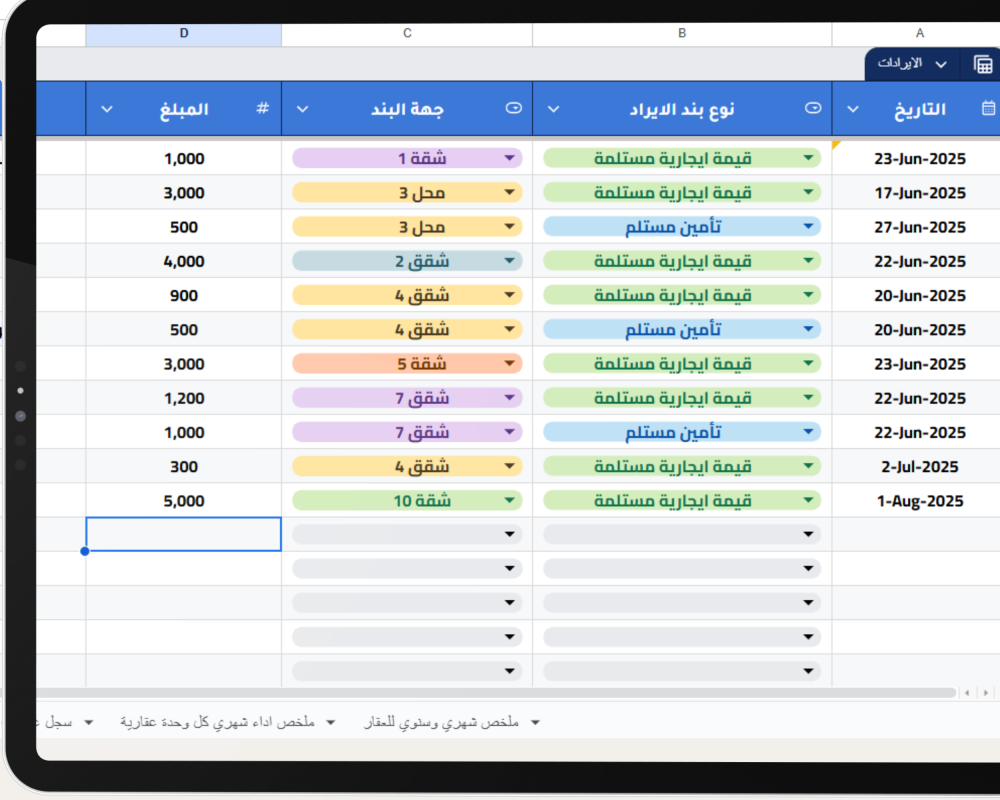Viewport: 1000px width, 800px height.
Task: Click the amount cell 1,200
Action: [184, 398]
